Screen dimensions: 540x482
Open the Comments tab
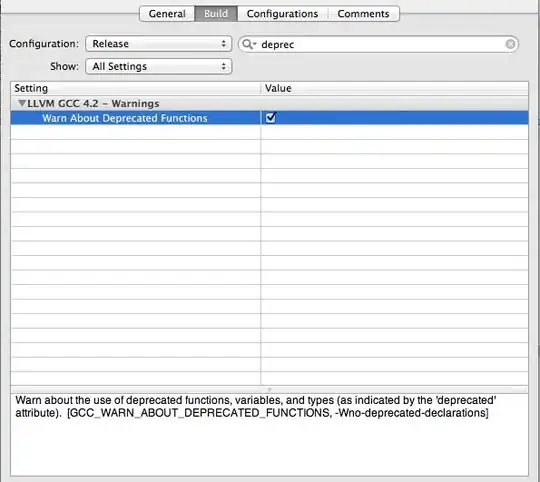[363, 14]
